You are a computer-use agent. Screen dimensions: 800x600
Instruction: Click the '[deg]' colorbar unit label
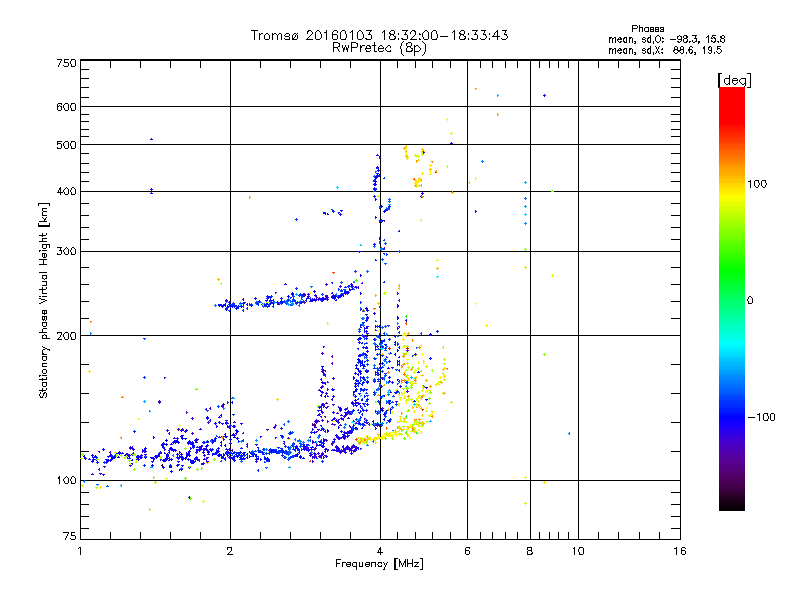tap(734, 80)
